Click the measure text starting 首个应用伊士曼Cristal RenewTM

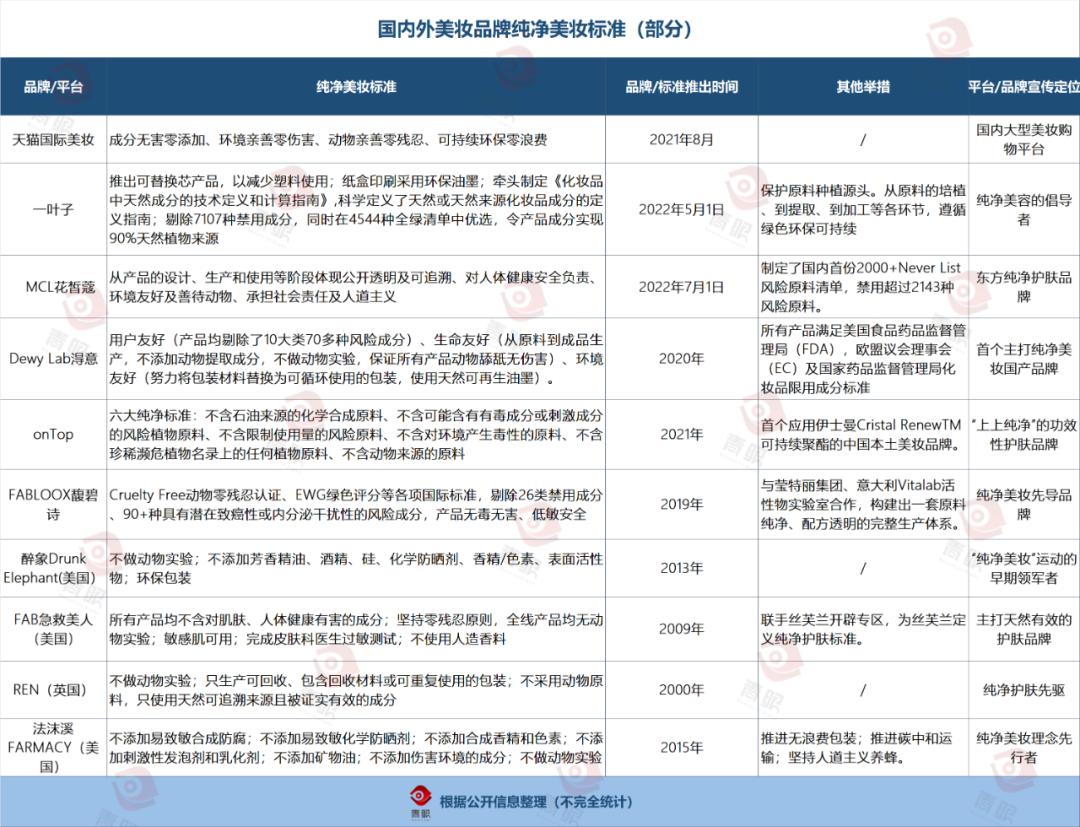(x=863, y=435)
